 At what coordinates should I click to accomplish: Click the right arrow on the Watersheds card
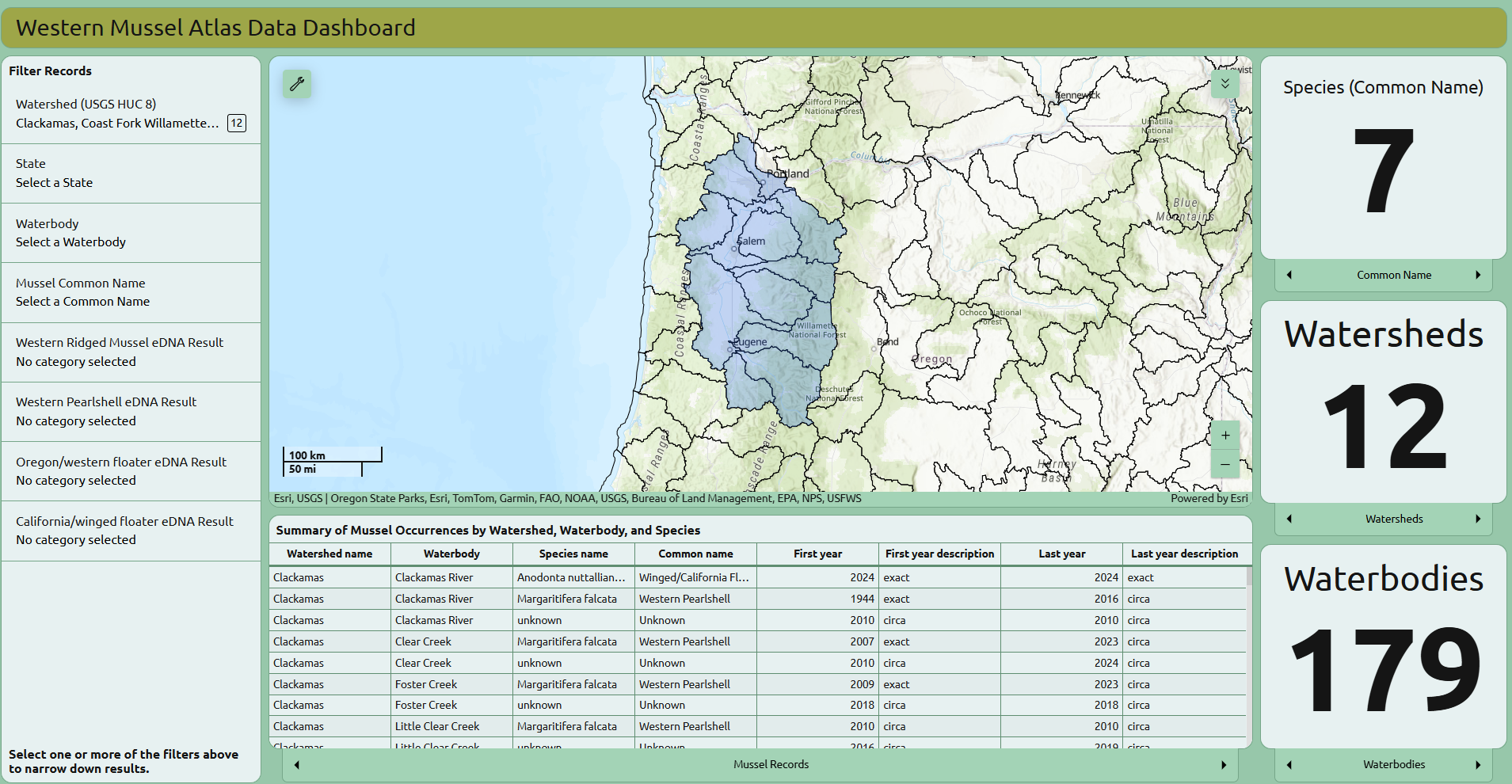click(1478, 519)
